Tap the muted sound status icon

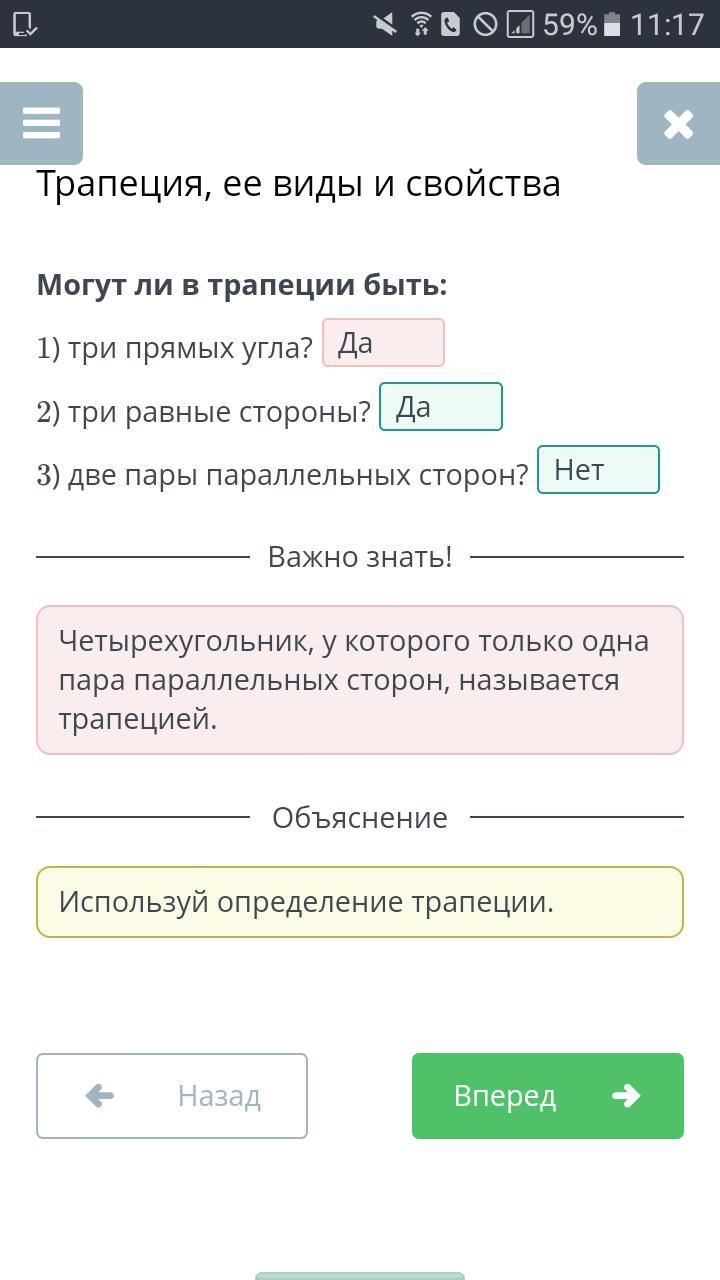(x=384, y=24)
